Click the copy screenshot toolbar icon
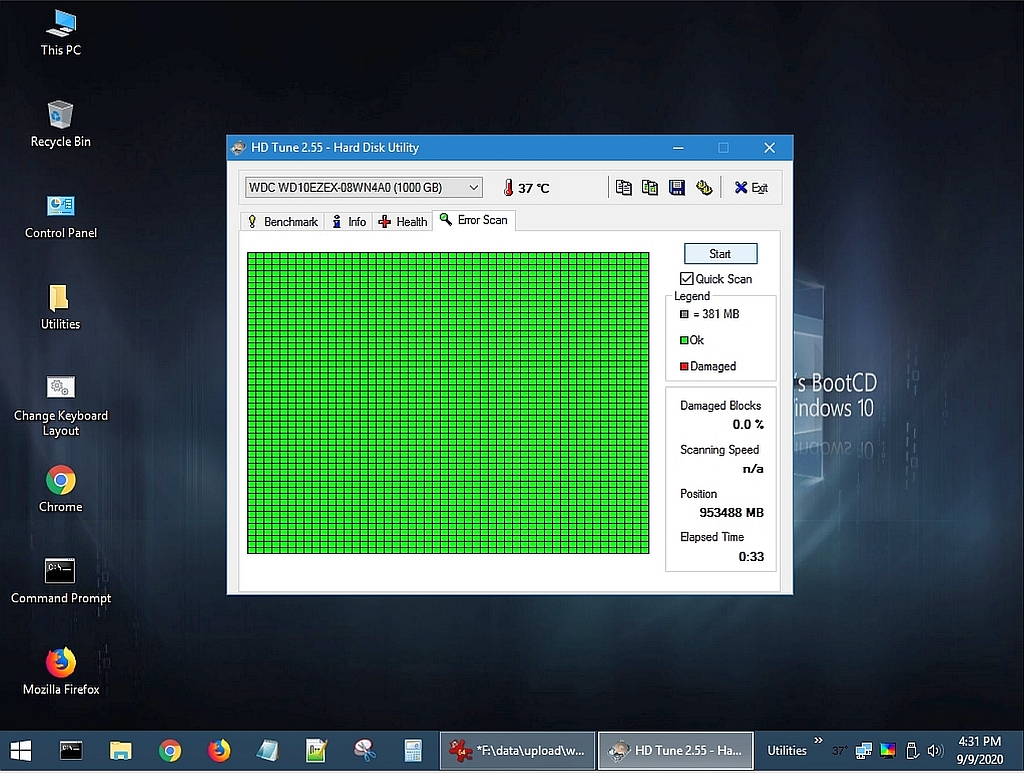This screenshot has height=773, width=1024. point(650,188)
